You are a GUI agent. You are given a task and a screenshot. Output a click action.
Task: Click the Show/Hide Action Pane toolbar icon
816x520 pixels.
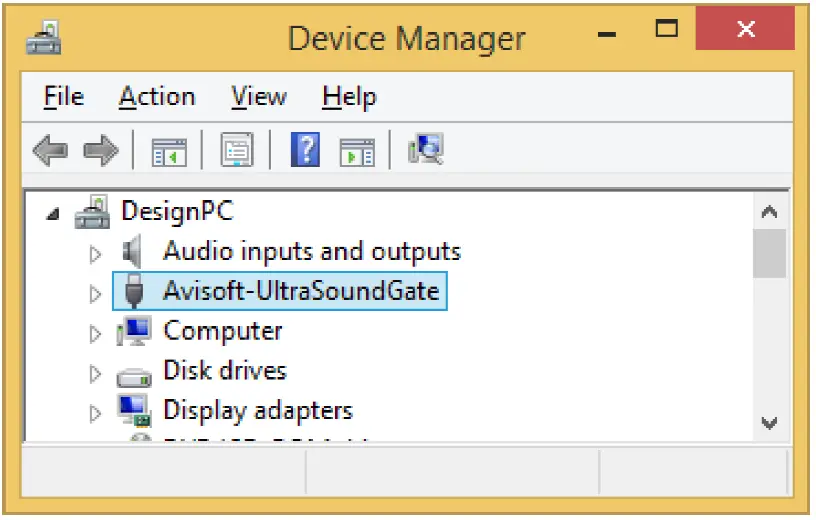tap(356, 152)
